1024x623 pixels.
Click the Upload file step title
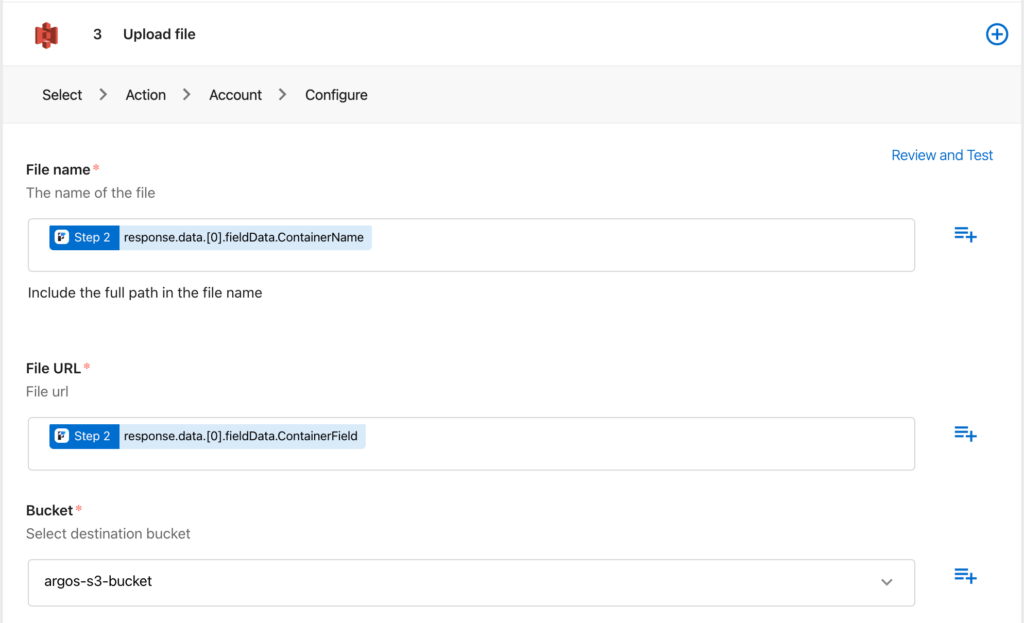[x=159, y=35]
